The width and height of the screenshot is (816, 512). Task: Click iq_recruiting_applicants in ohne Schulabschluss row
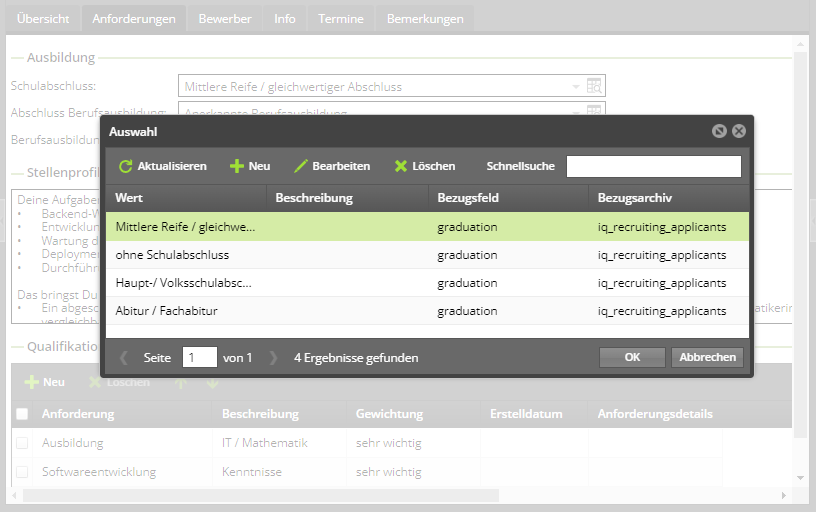point(661,255)
